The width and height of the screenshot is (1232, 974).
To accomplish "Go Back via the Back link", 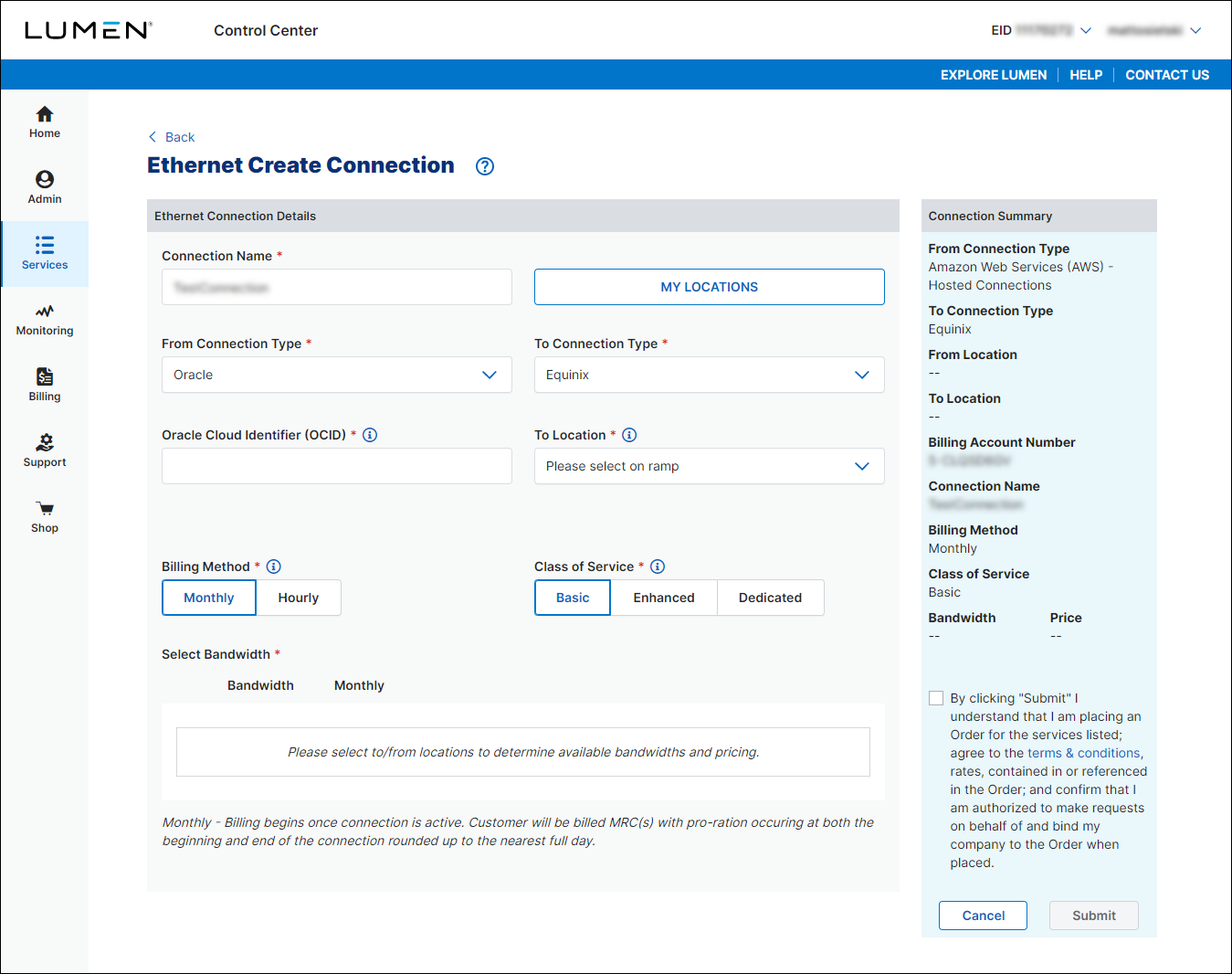I will click(x=180, y=137).
